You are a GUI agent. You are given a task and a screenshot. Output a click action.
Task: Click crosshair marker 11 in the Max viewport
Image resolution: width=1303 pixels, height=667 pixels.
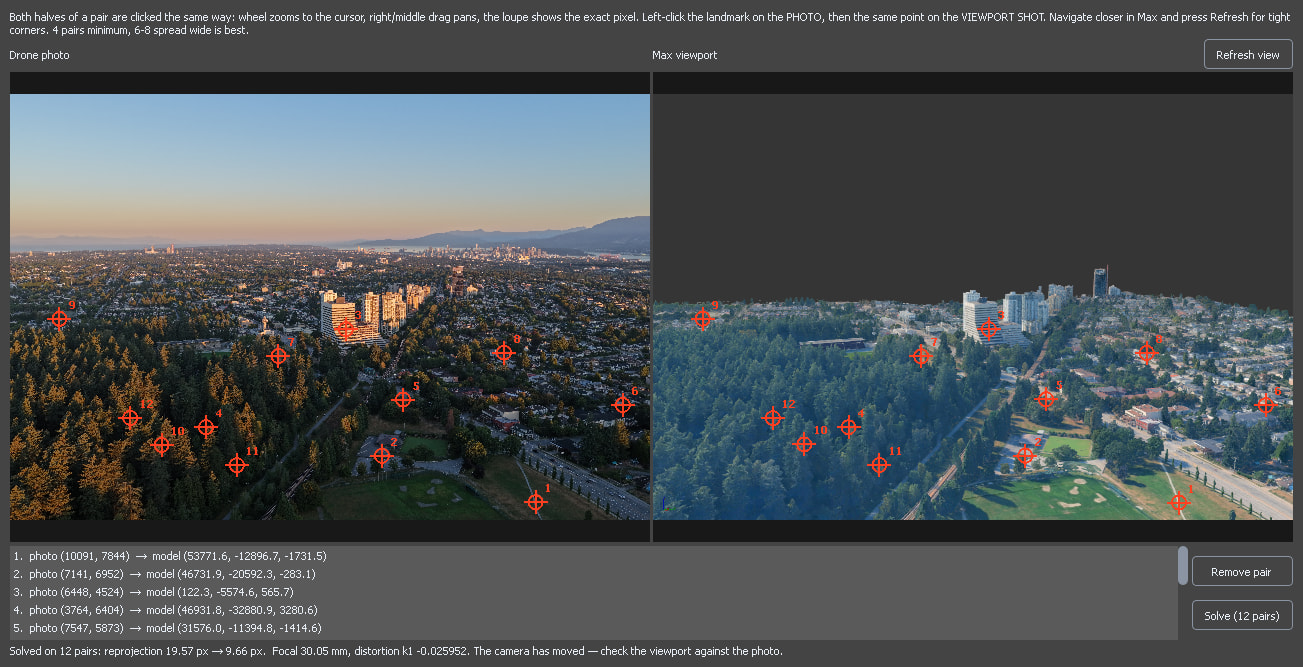tap(879, 465)
